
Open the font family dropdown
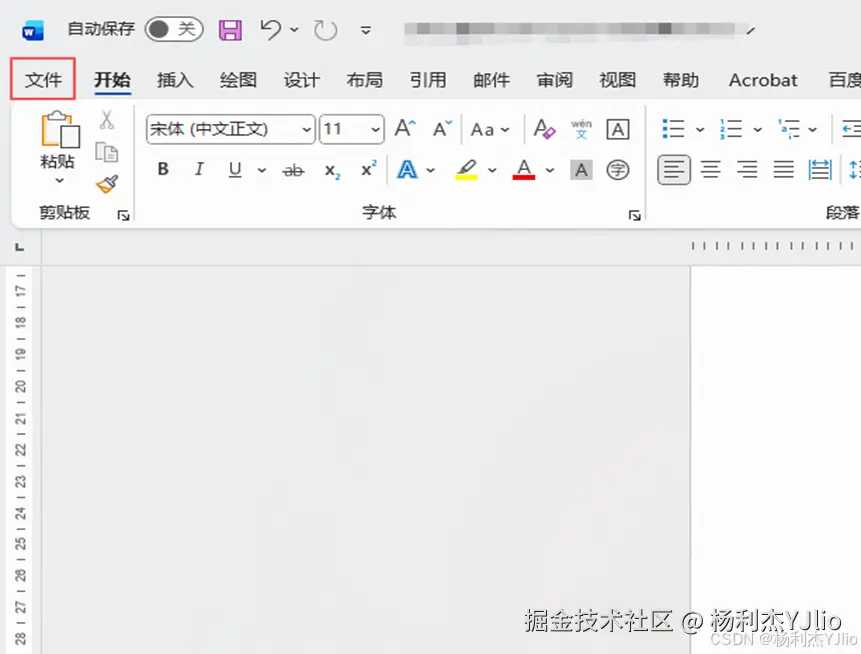click(307, 129)
